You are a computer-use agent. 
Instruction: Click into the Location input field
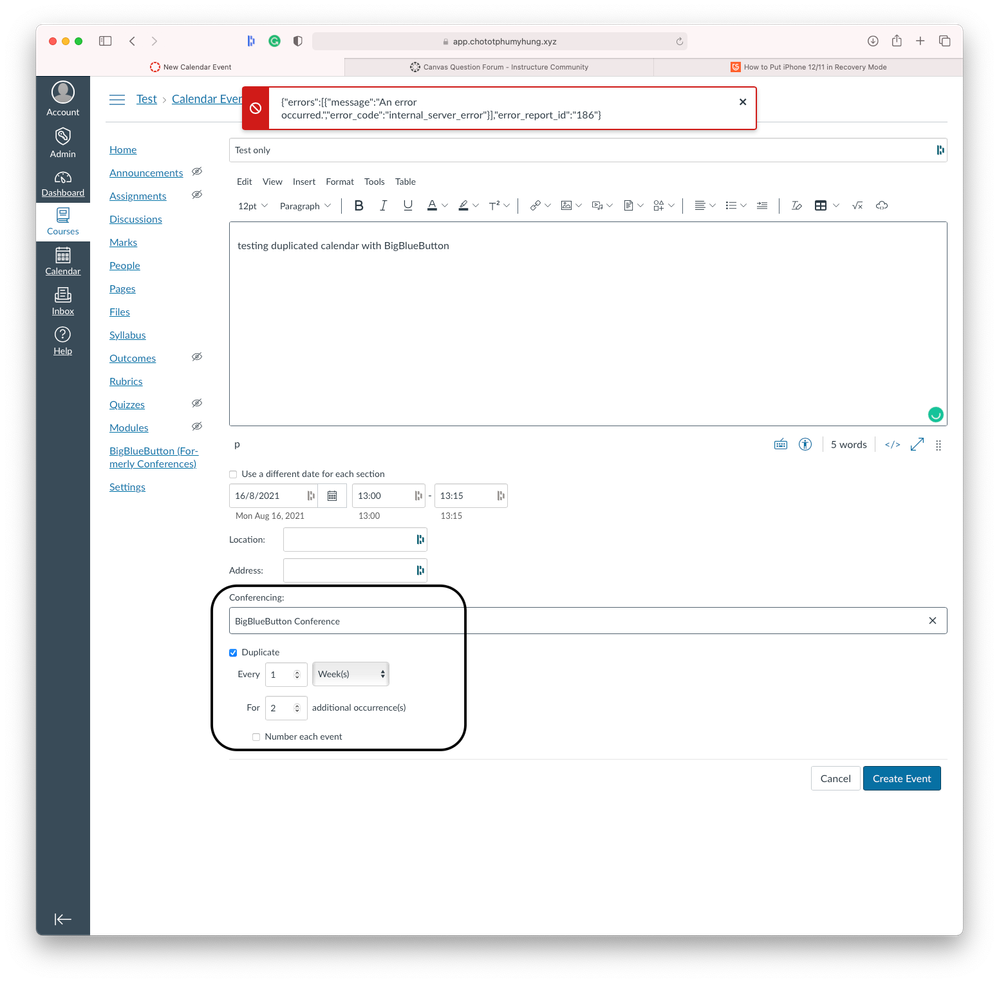(x=355, y=540)
